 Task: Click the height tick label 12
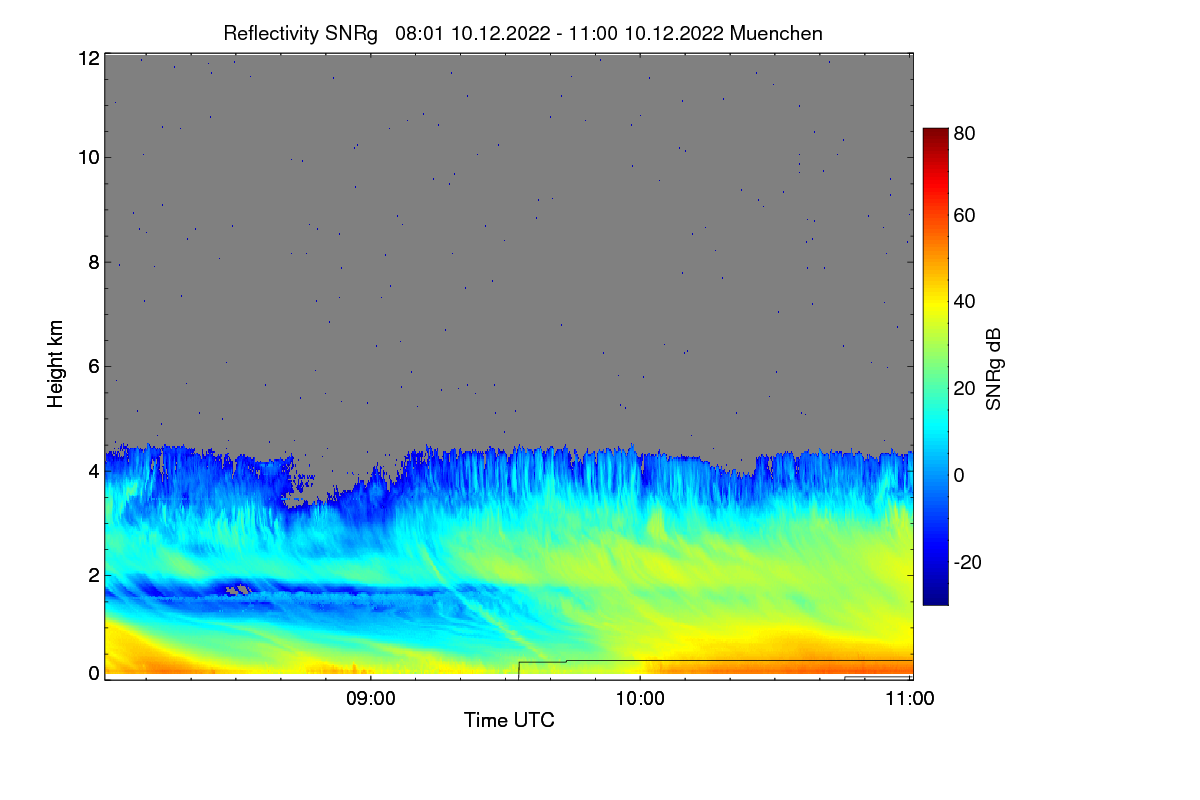(x=88, y=58)
